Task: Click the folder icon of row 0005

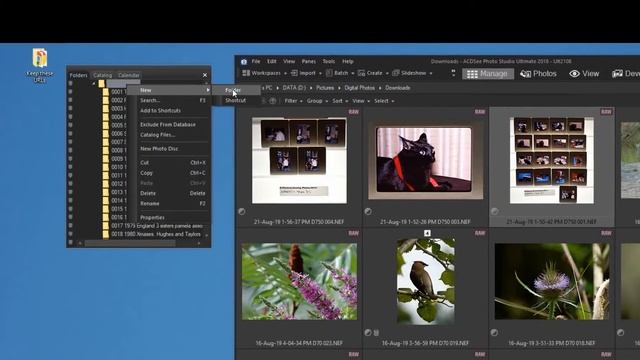Action: click(x=106, y=125)
